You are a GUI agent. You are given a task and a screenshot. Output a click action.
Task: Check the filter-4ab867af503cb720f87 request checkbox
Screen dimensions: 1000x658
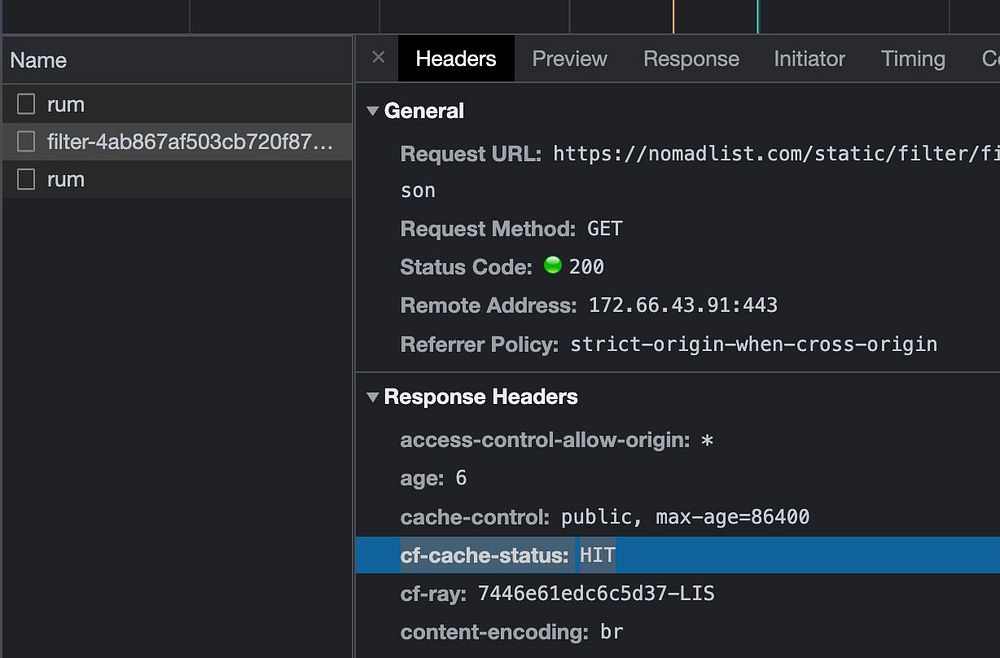(x=27, y=142)
